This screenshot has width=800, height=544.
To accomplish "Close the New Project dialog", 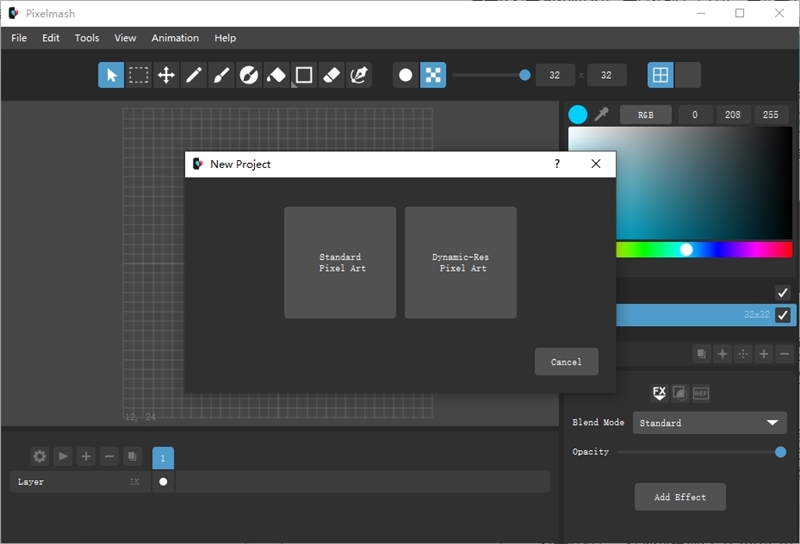I will click(595, 164).
